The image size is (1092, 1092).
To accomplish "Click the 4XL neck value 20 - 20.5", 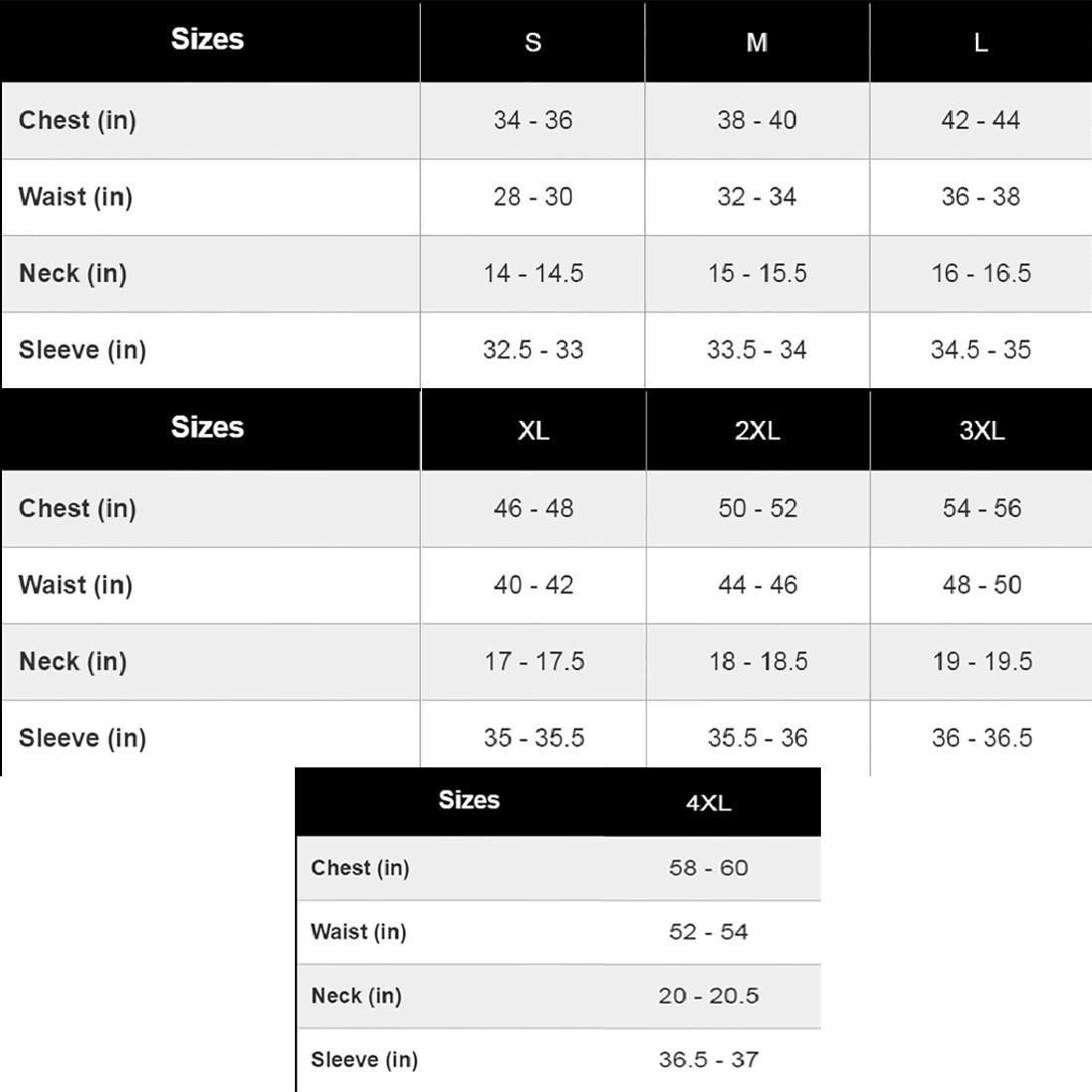I will [x=708, y=996].
